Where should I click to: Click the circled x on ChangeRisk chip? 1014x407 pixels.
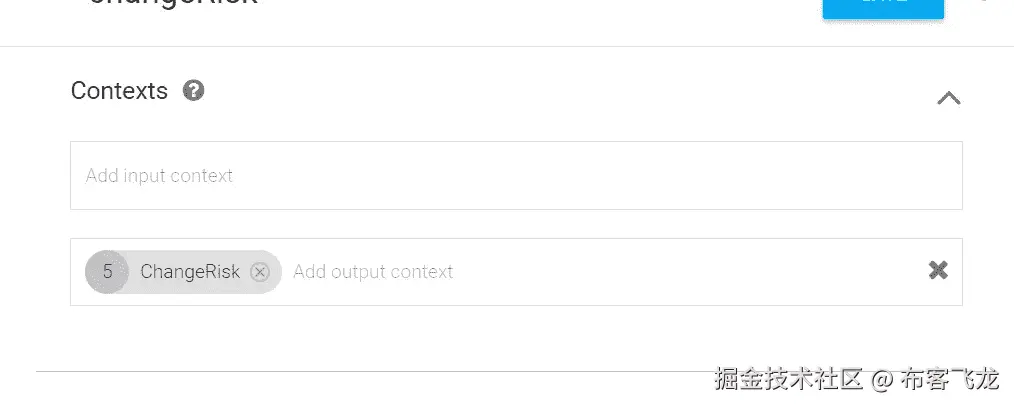click(260, 272)
